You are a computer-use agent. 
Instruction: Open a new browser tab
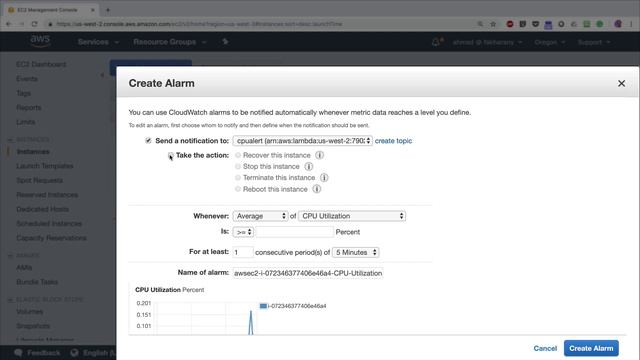[x=108, y=9]
